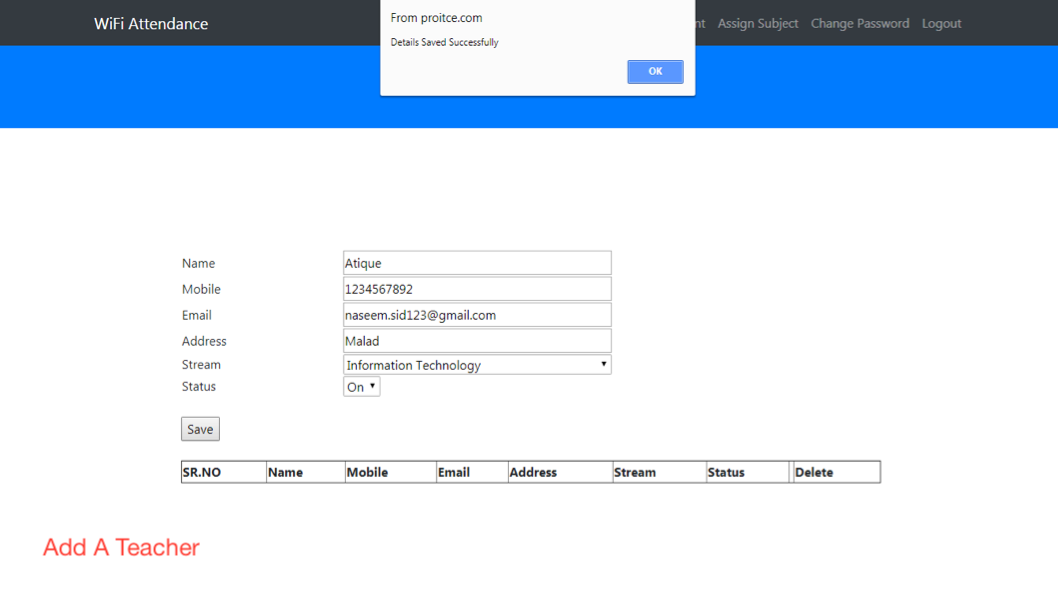
Task: Click OK in the saved successfully alert
Action: 655,72
